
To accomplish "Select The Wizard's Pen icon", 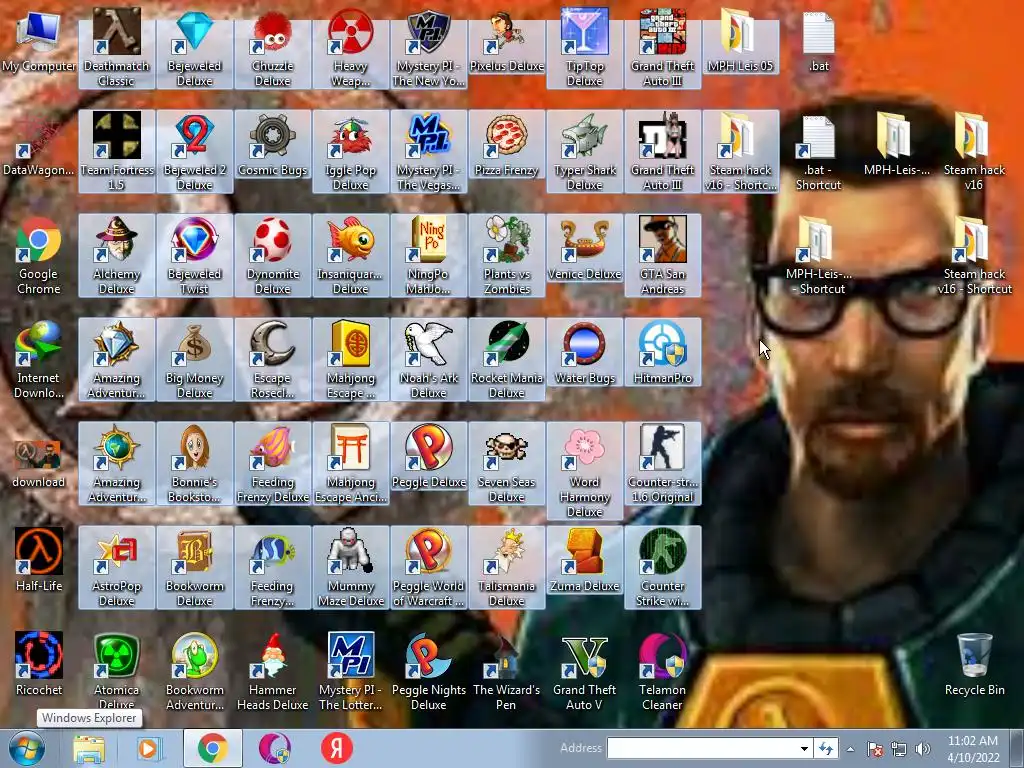I will point(507,671).
